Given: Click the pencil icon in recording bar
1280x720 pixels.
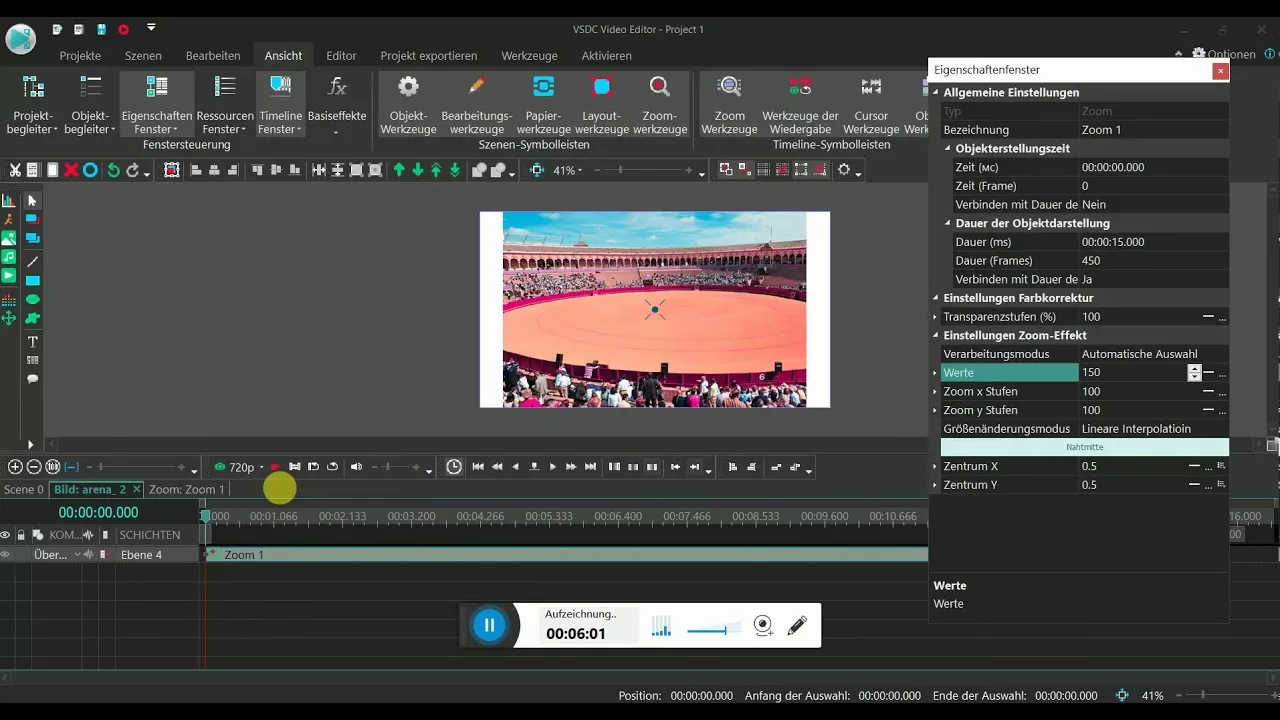Looking at the screenshot, I should point(797,626).
